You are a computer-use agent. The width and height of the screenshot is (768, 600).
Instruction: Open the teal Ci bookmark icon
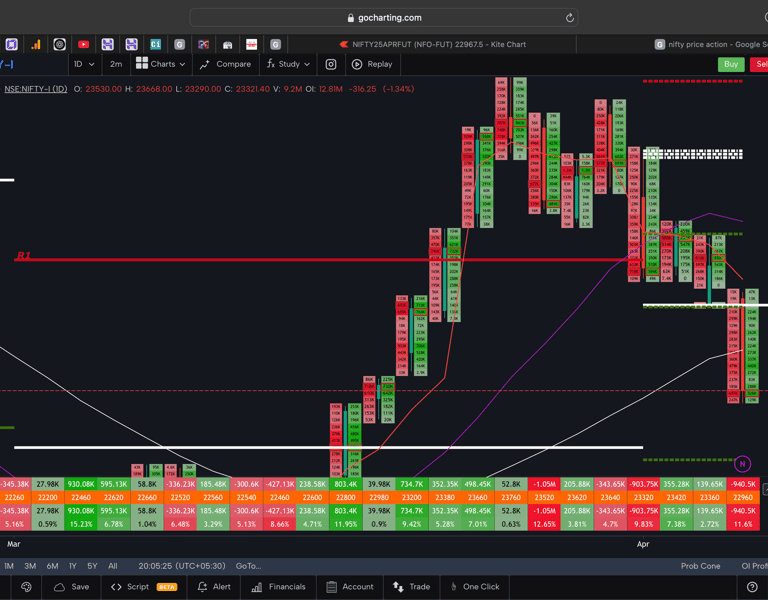pos(155,45)
